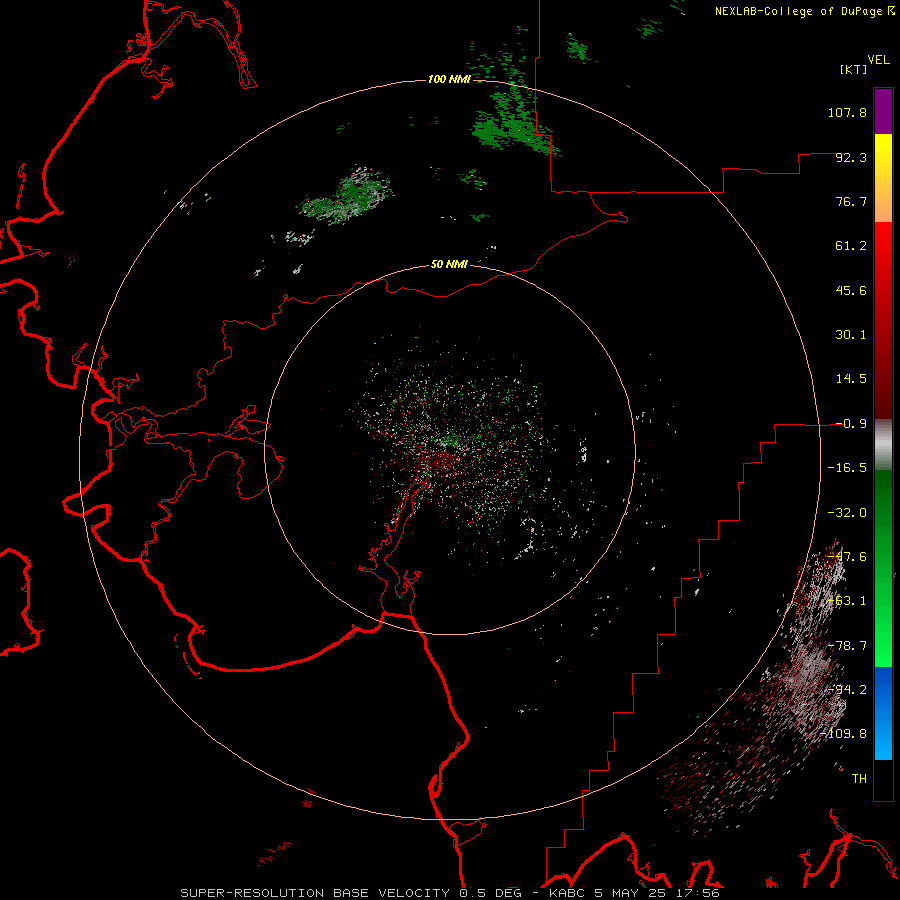Click the -0.9 velocity scale value

coord(851,424)
